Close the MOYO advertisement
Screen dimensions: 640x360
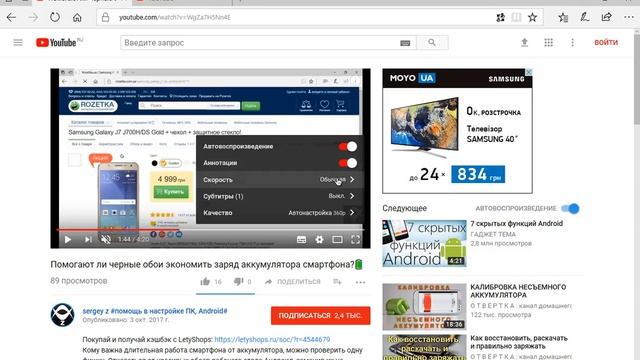(x=529, y=72)
